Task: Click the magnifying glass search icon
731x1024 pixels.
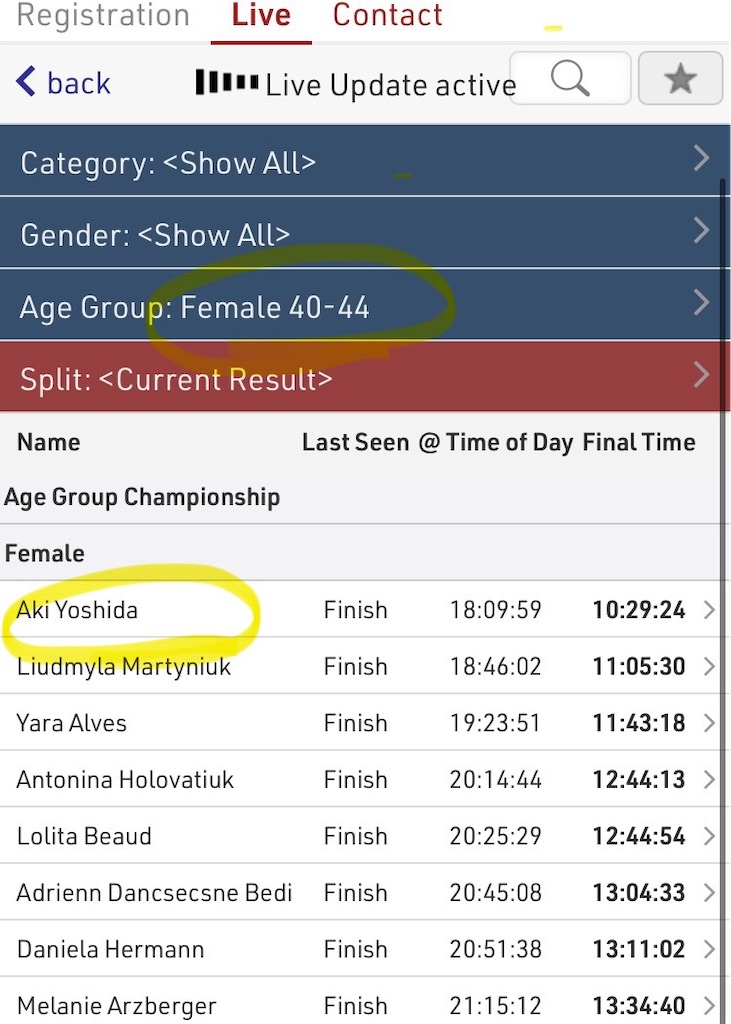Action: click(570, 78)
